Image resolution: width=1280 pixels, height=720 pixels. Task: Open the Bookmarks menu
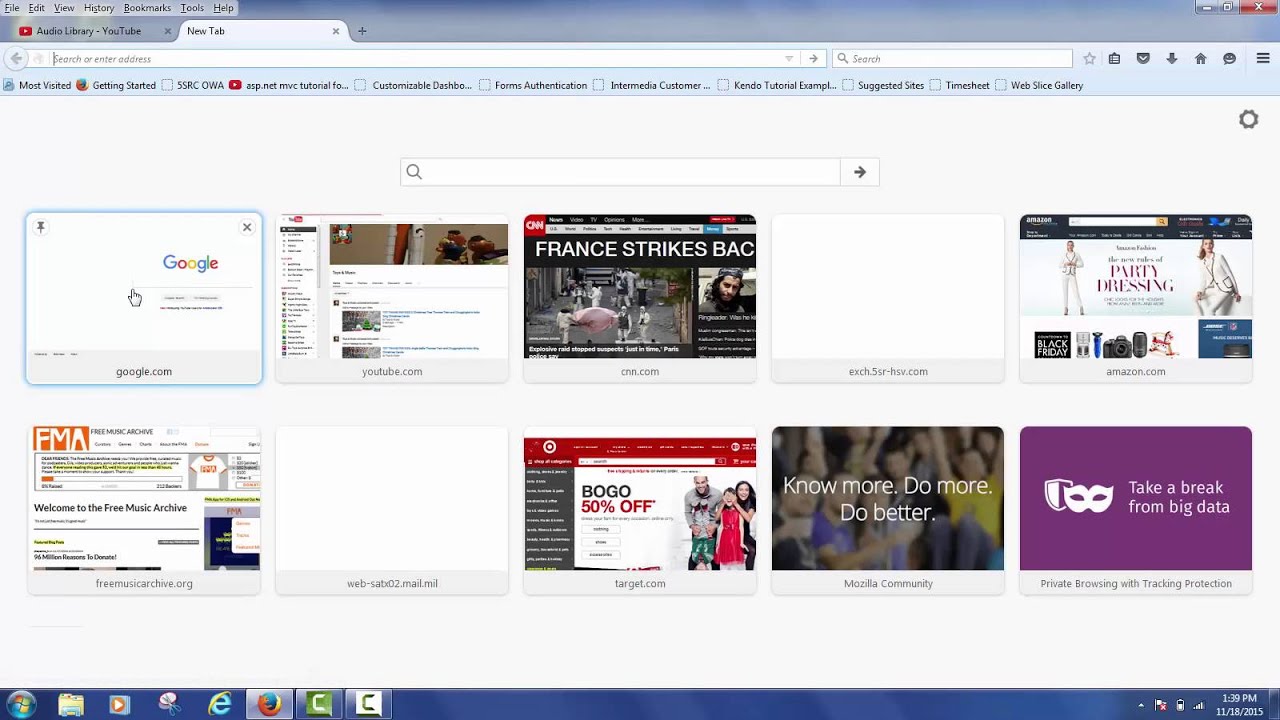pyautogui.click(x=147, y=8)
